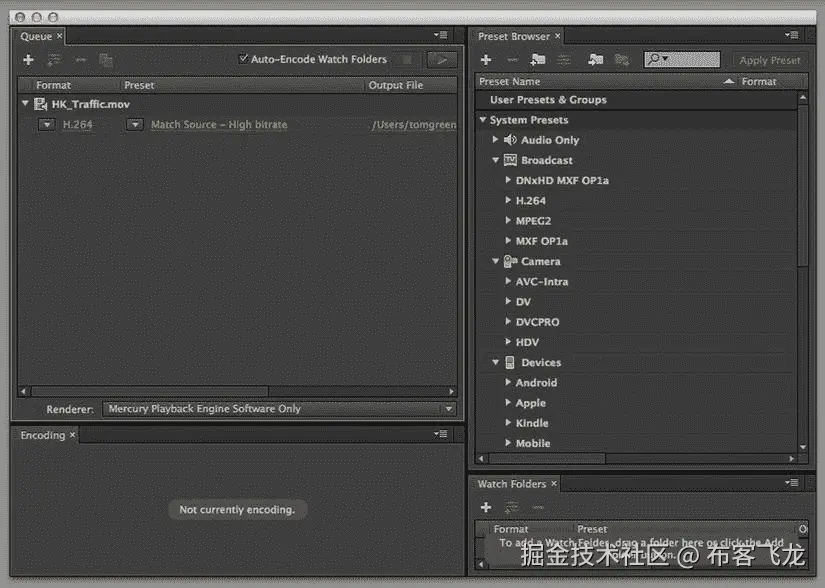
Task: Select the Encoding tab
Action: [x=43, y=435]
